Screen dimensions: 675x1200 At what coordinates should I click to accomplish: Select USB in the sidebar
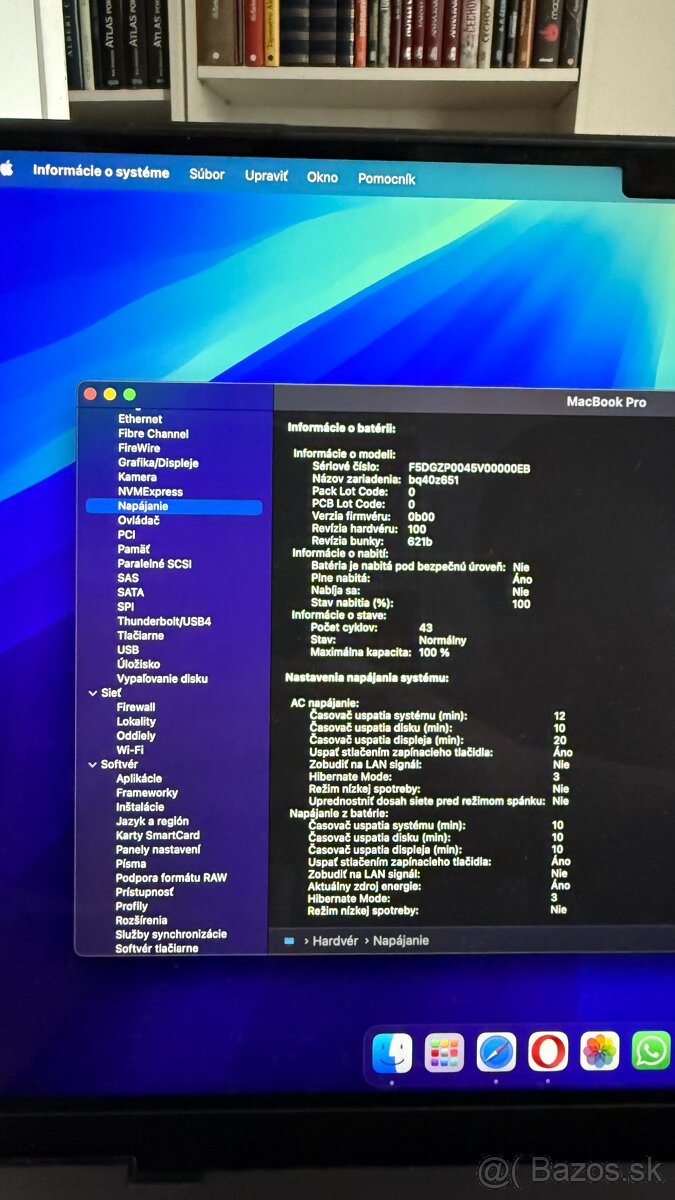tap(128, 650)
